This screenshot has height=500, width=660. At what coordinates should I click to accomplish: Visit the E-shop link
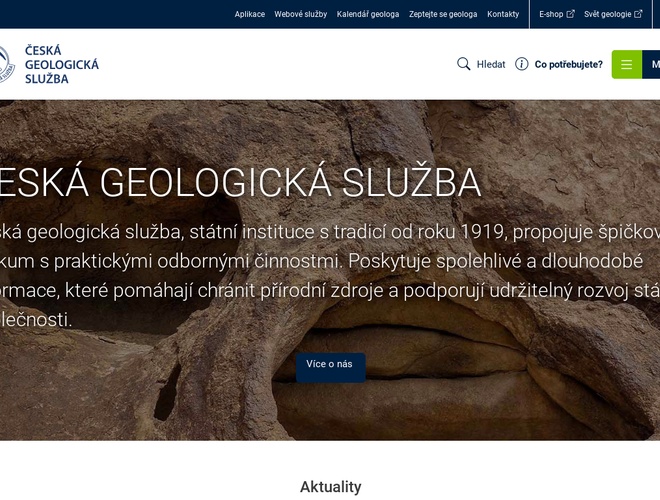(551, 14)
